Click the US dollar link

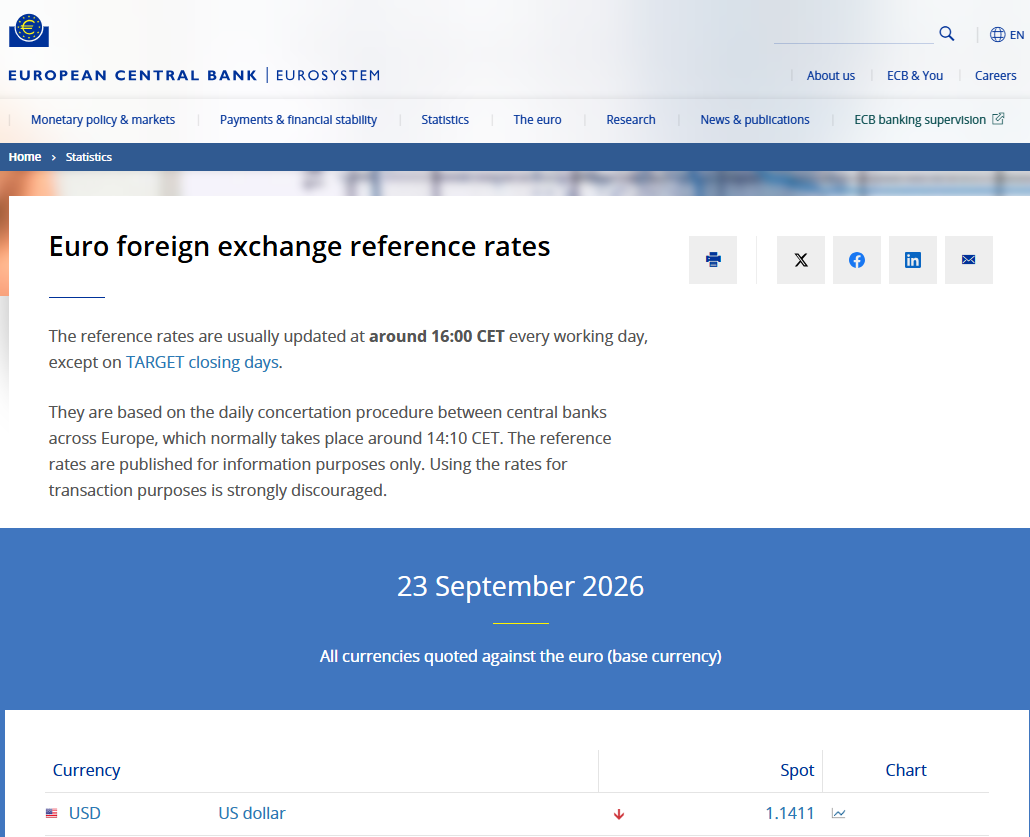point(252,813)
